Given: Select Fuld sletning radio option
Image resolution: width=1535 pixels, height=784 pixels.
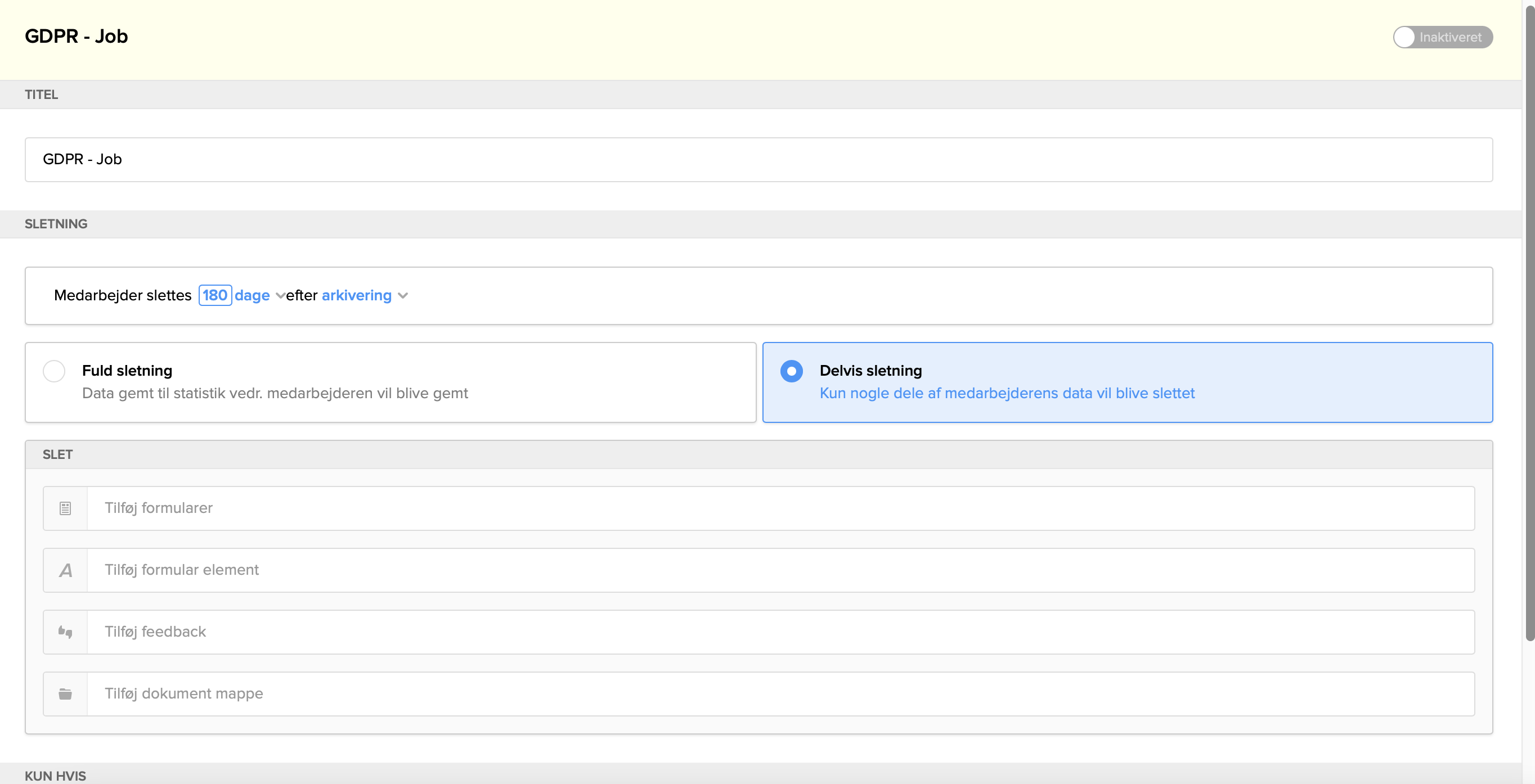Looking at the screenshot, I should pyautogui.click(x=54, y=371).
